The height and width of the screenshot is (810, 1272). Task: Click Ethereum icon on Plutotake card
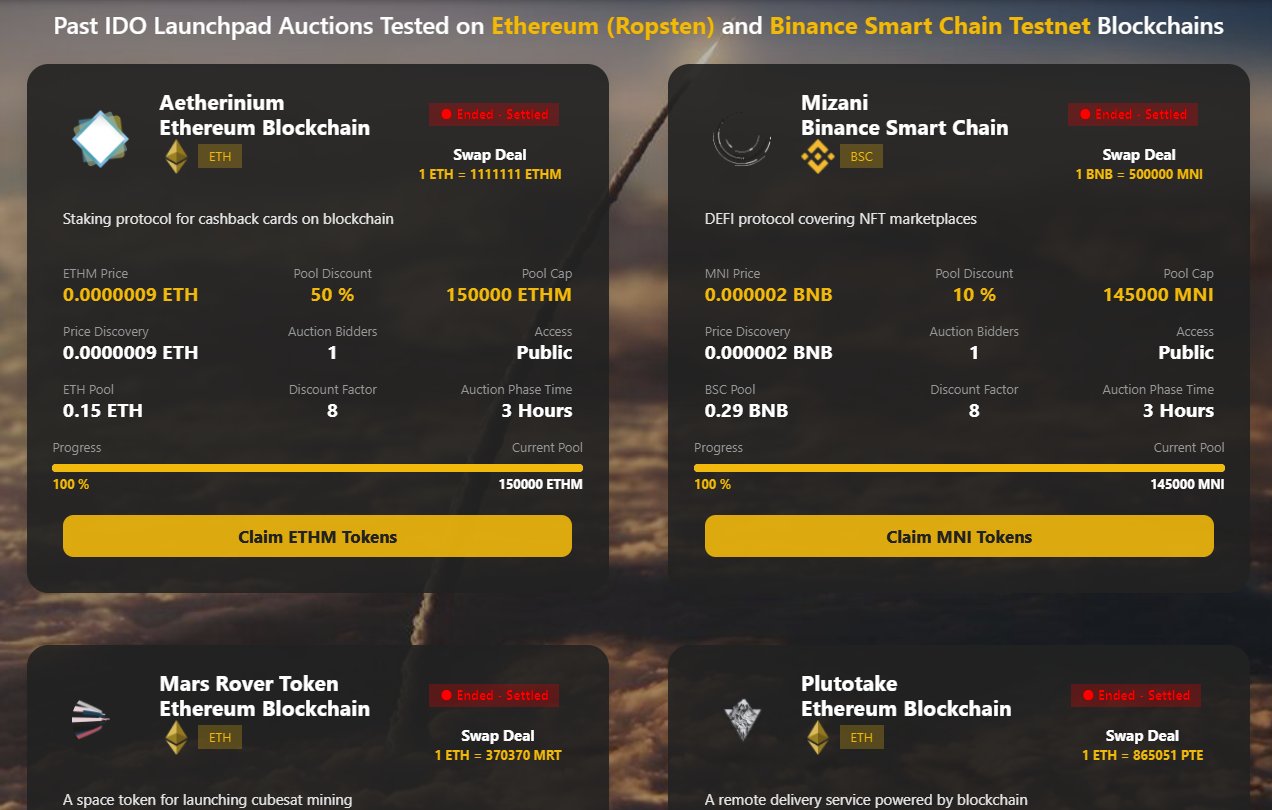point(819,738)
